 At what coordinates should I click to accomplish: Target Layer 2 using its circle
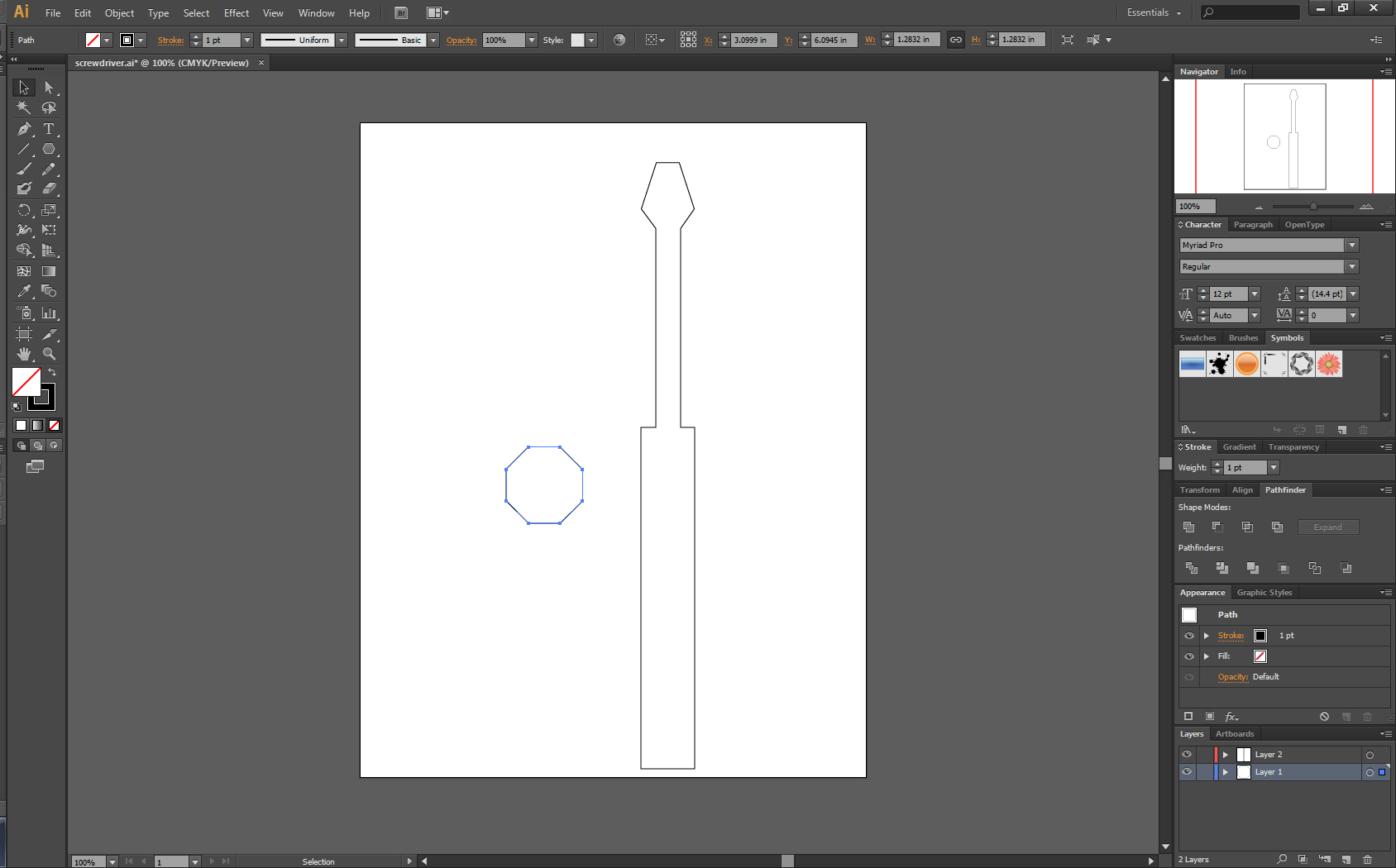click(x=1370, y=755)
